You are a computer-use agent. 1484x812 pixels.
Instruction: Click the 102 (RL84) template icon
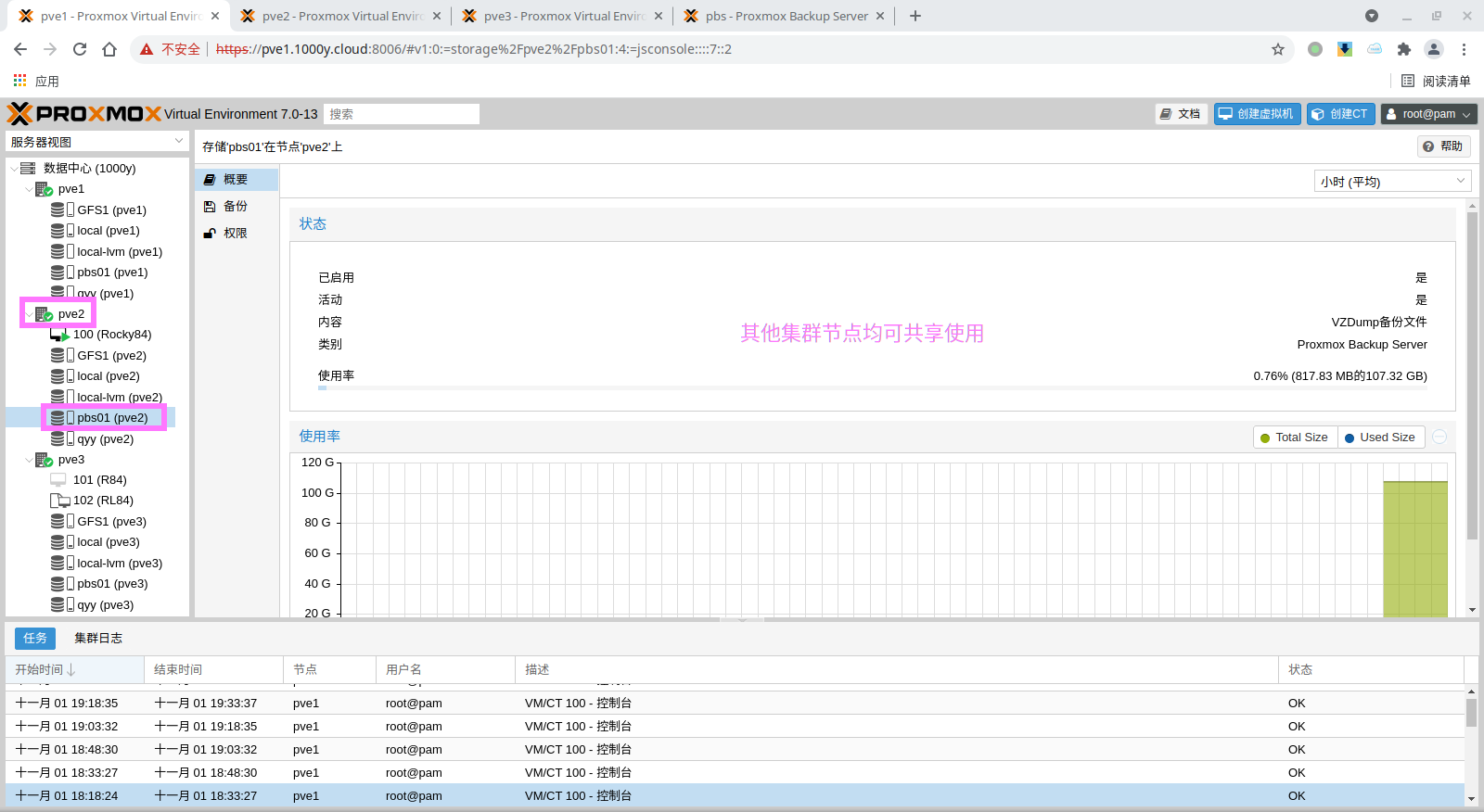[x=59, y=501]
